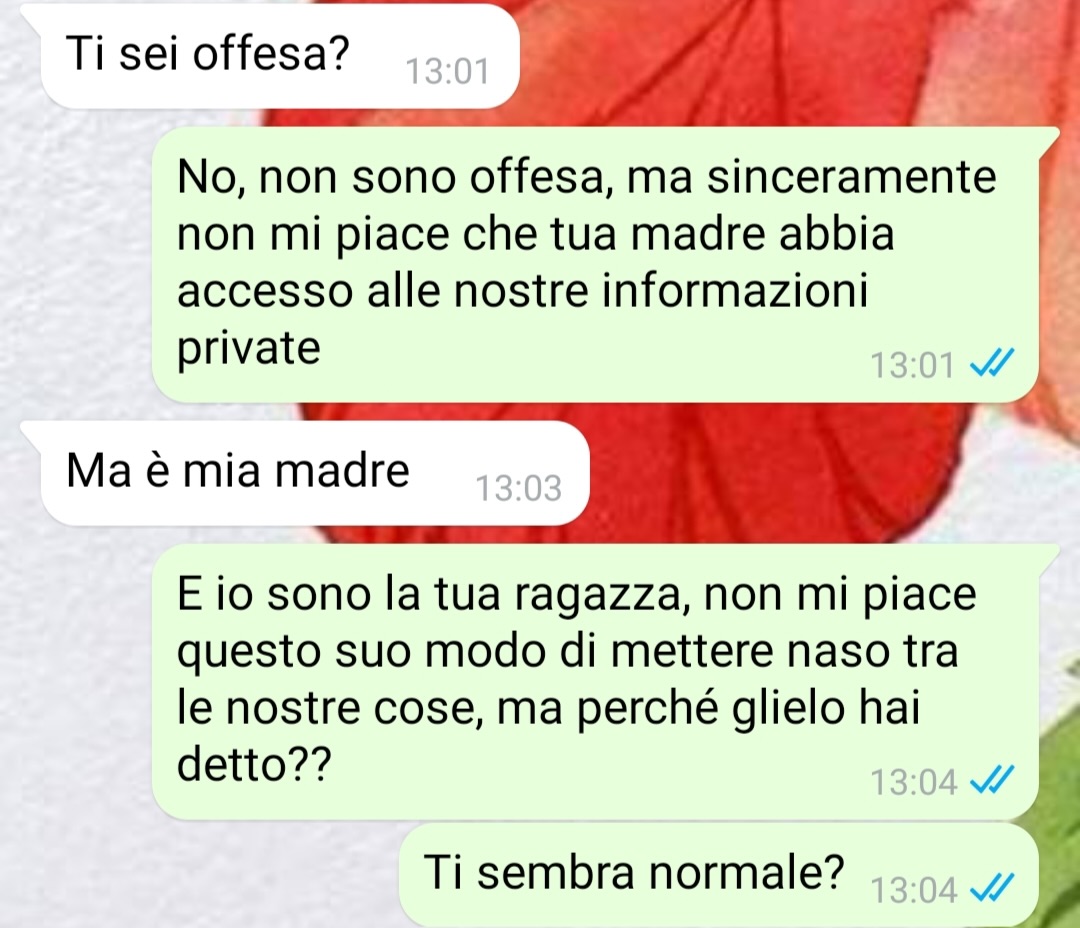The height and width of the screenshot is (928, 1080).
Task: Click the double check beside 'Ti sembra normale?'
Action: 992,887
